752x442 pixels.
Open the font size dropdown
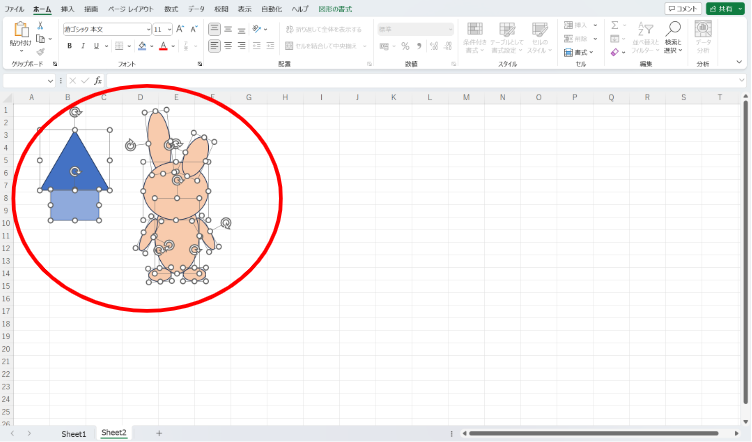[x=169, y=29]
